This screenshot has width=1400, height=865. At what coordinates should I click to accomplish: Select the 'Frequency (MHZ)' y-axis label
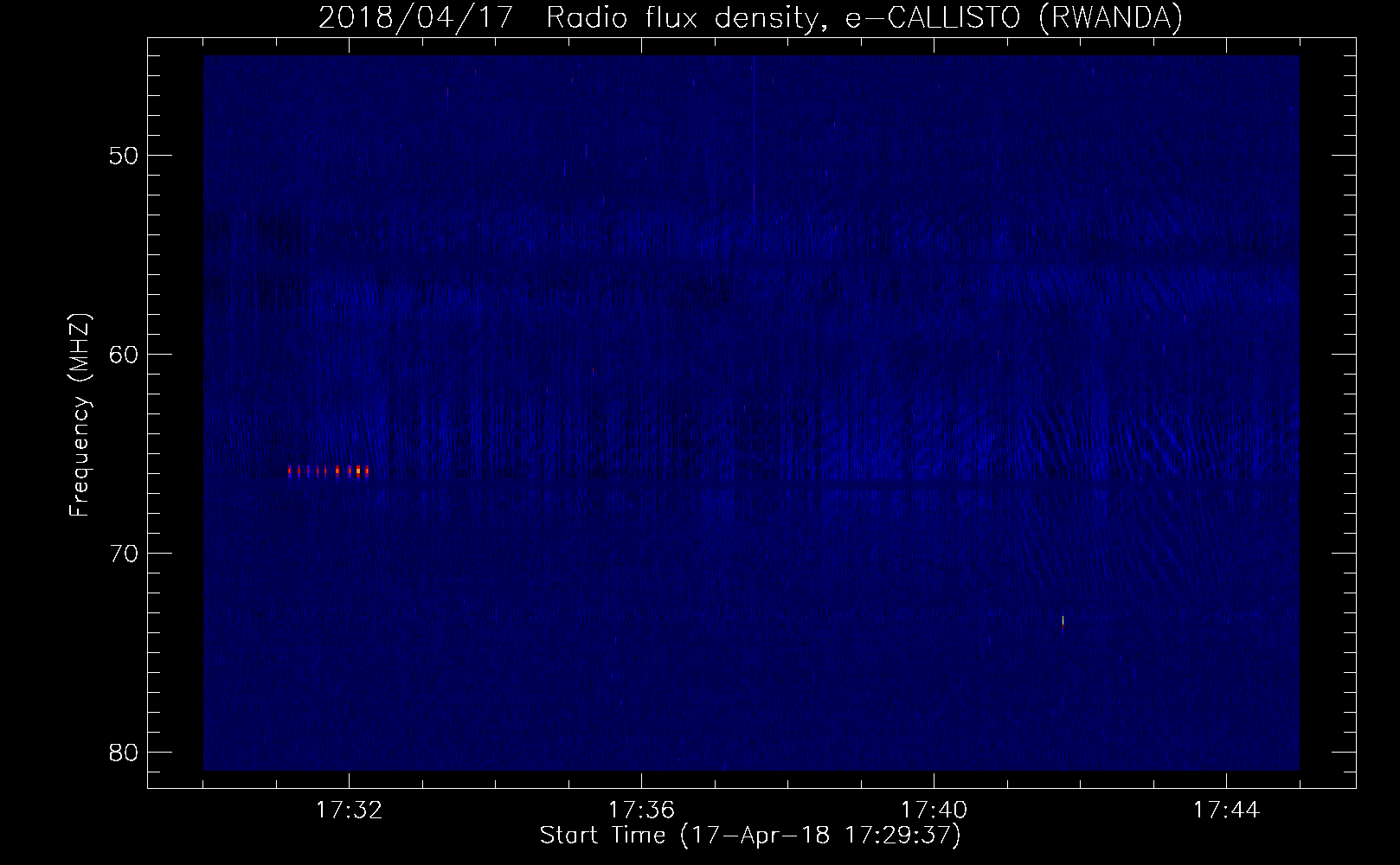click(x=80, y=415)
